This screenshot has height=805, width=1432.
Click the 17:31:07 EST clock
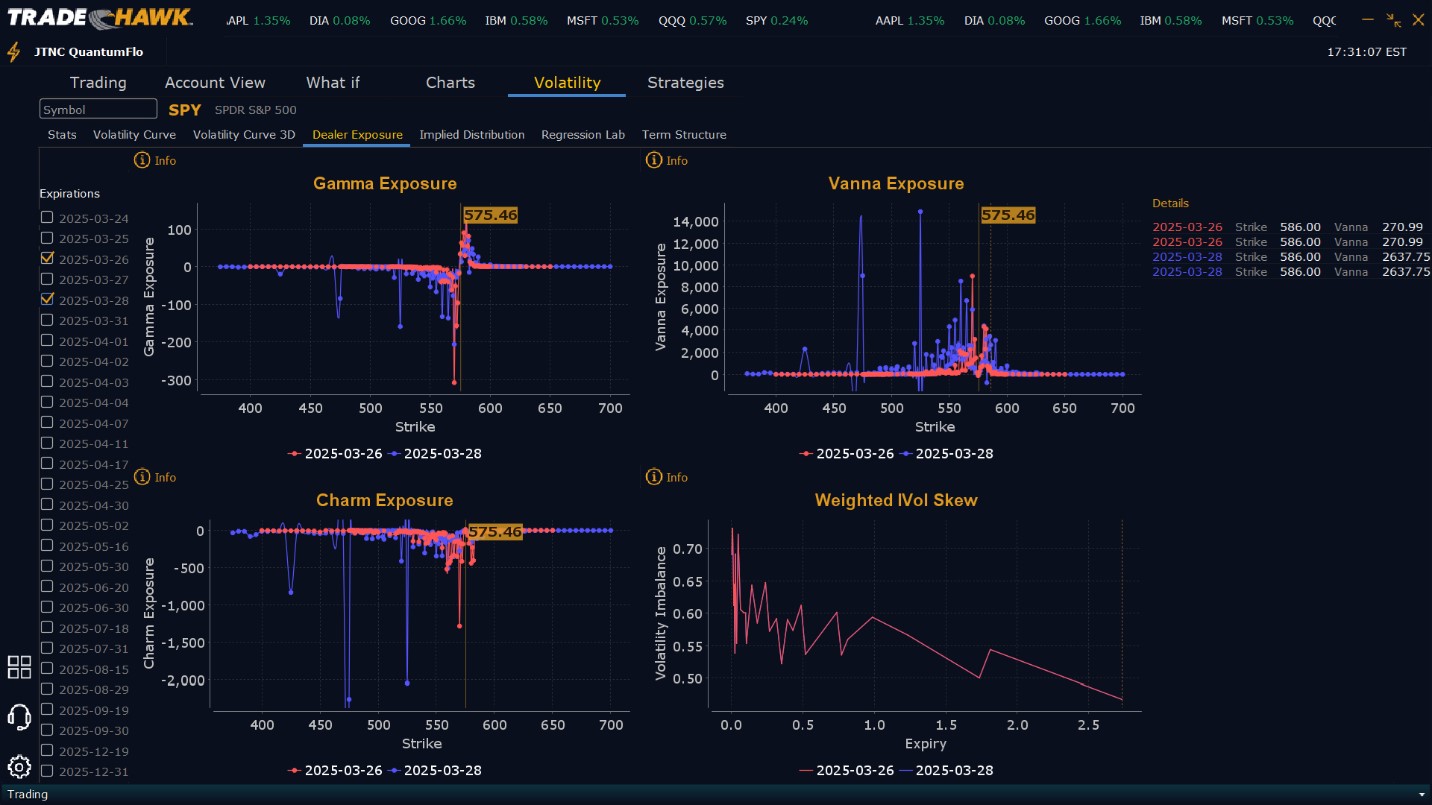pyautogui.click(x=1366, y=52)
